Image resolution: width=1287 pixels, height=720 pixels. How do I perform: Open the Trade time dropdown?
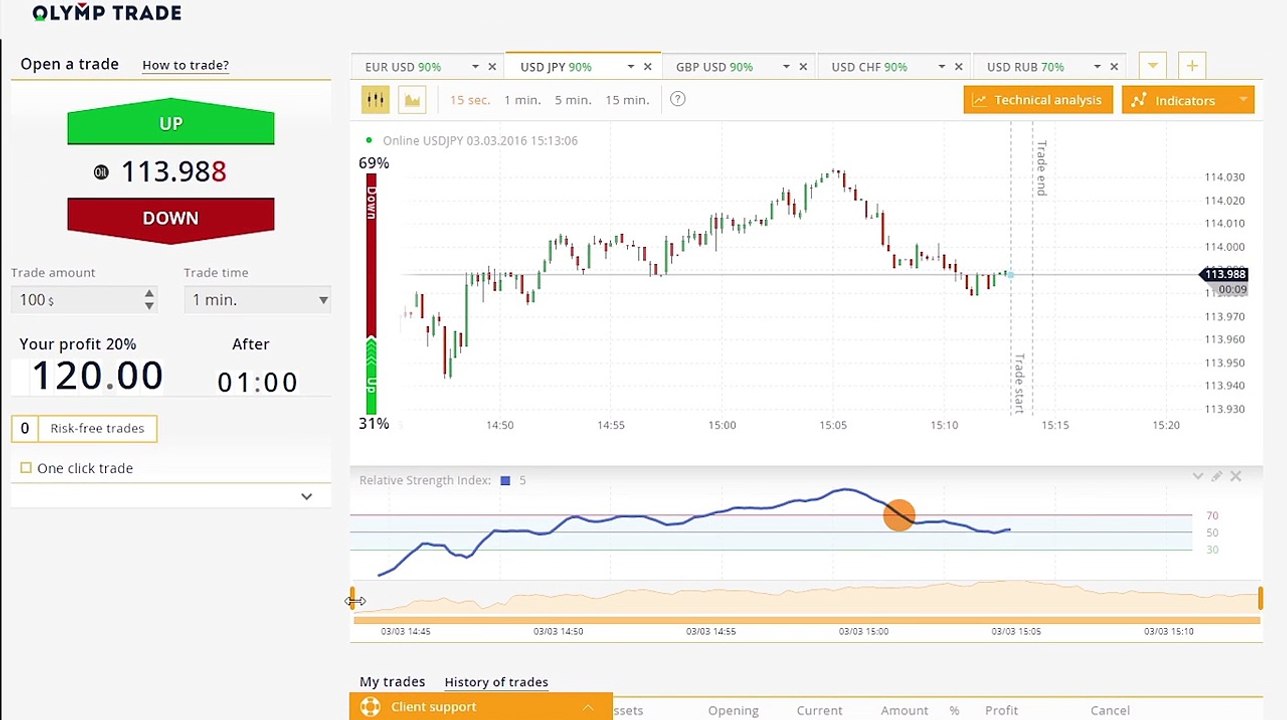[258, 300]
